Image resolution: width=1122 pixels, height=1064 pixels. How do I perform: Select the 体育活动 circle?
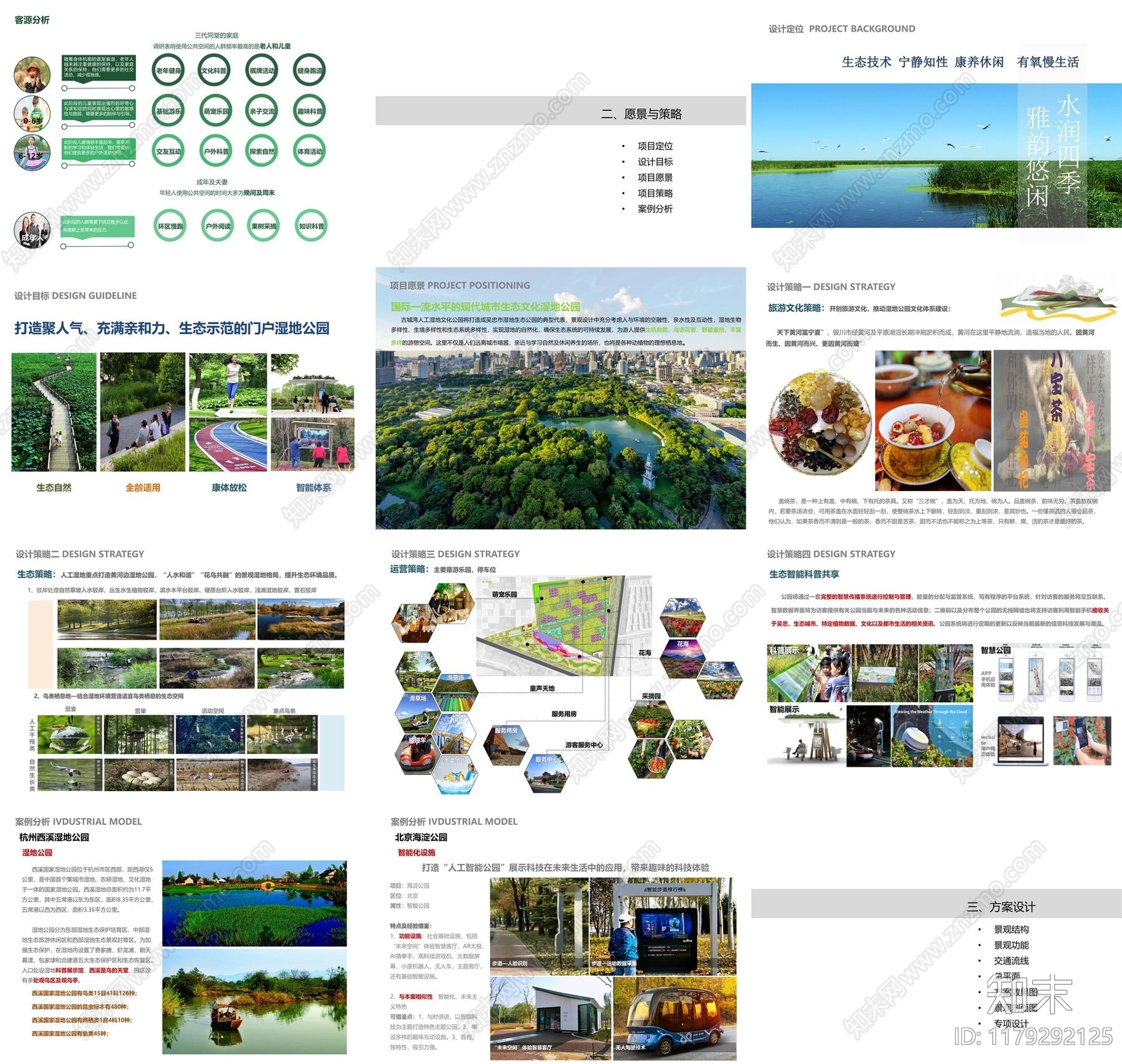(x=310, y=151)
